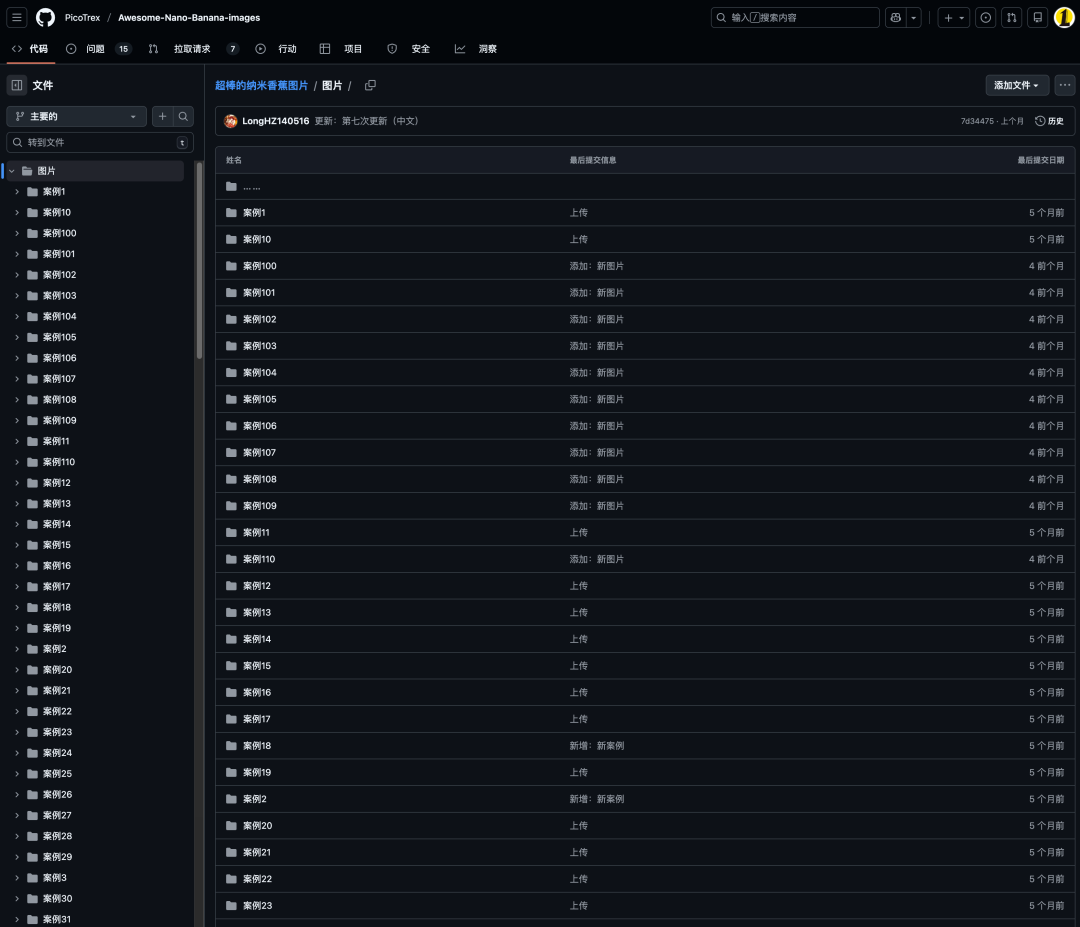Open the 超棒的纳米香蕉图片 breadcrumb link

point(261,86)
